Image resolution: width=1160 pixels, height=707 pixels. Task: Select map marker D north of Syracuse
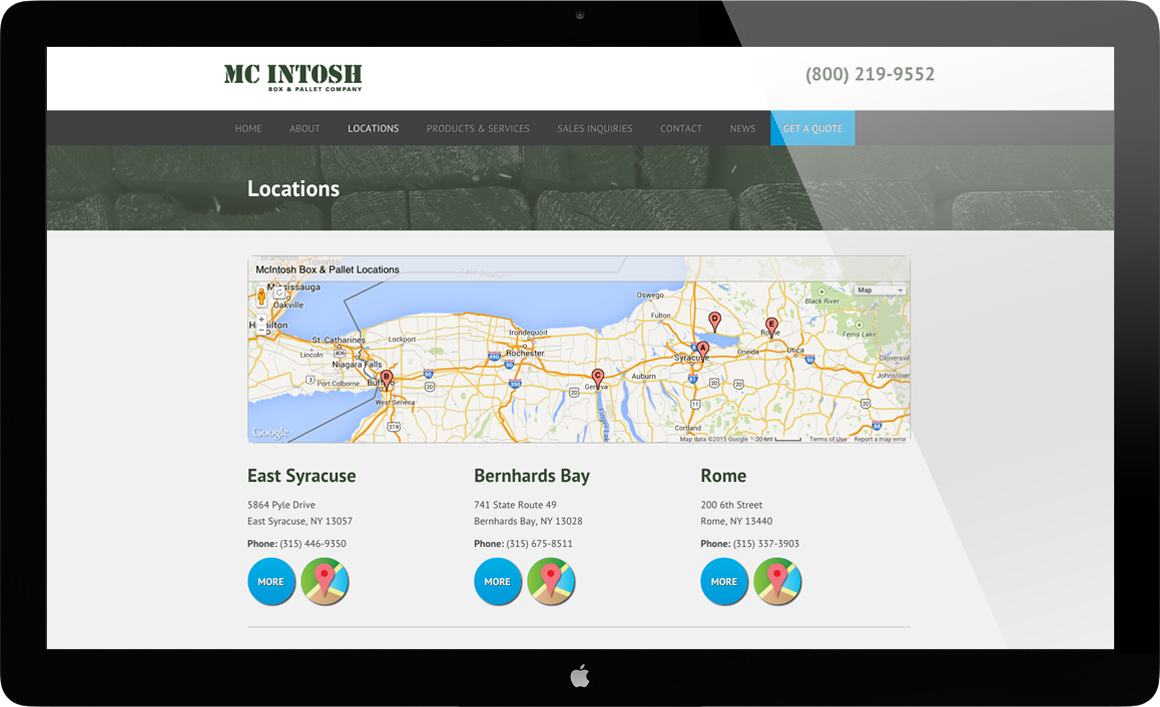coord(714,320)
